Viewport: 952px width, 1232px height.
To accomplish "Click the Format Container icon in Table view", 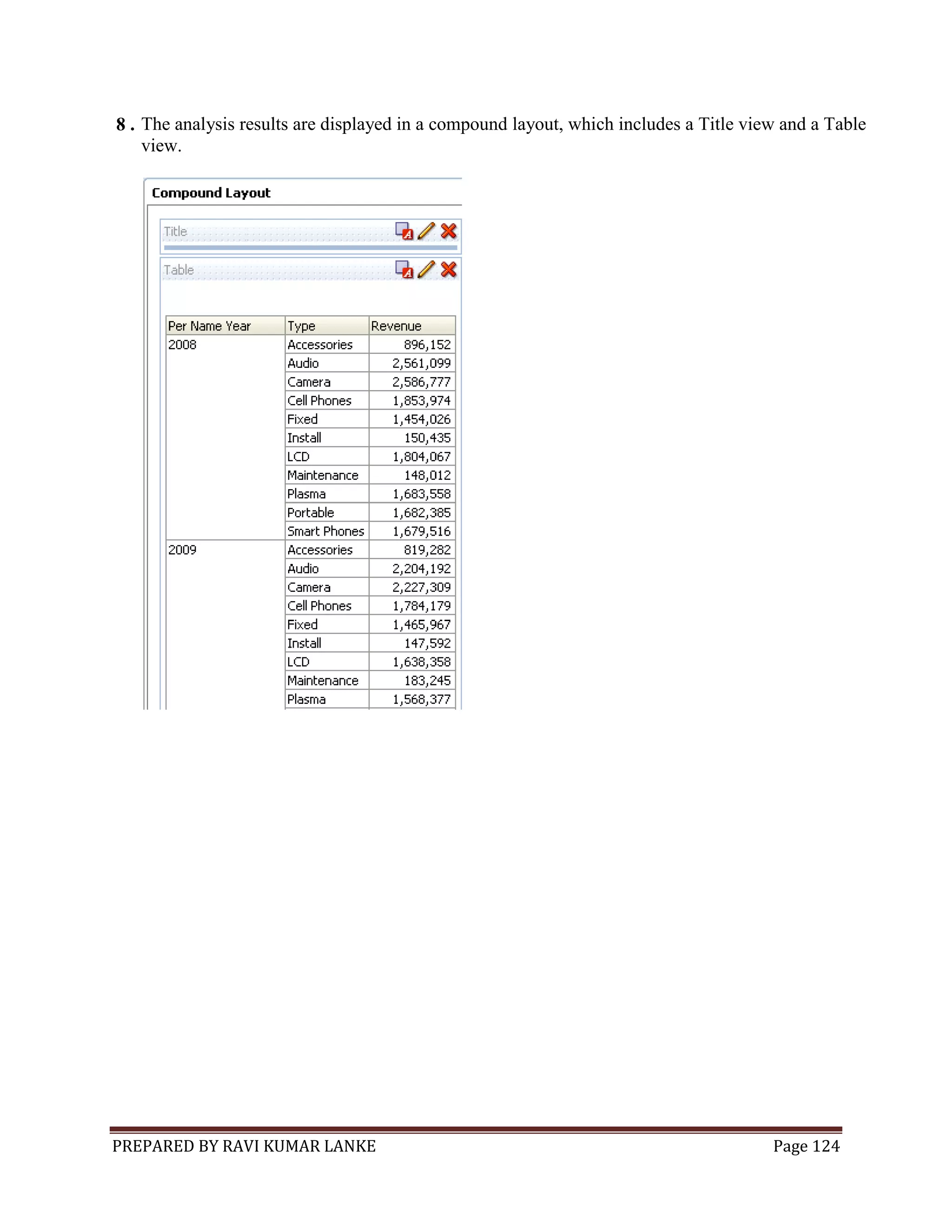I will [404, 270].
